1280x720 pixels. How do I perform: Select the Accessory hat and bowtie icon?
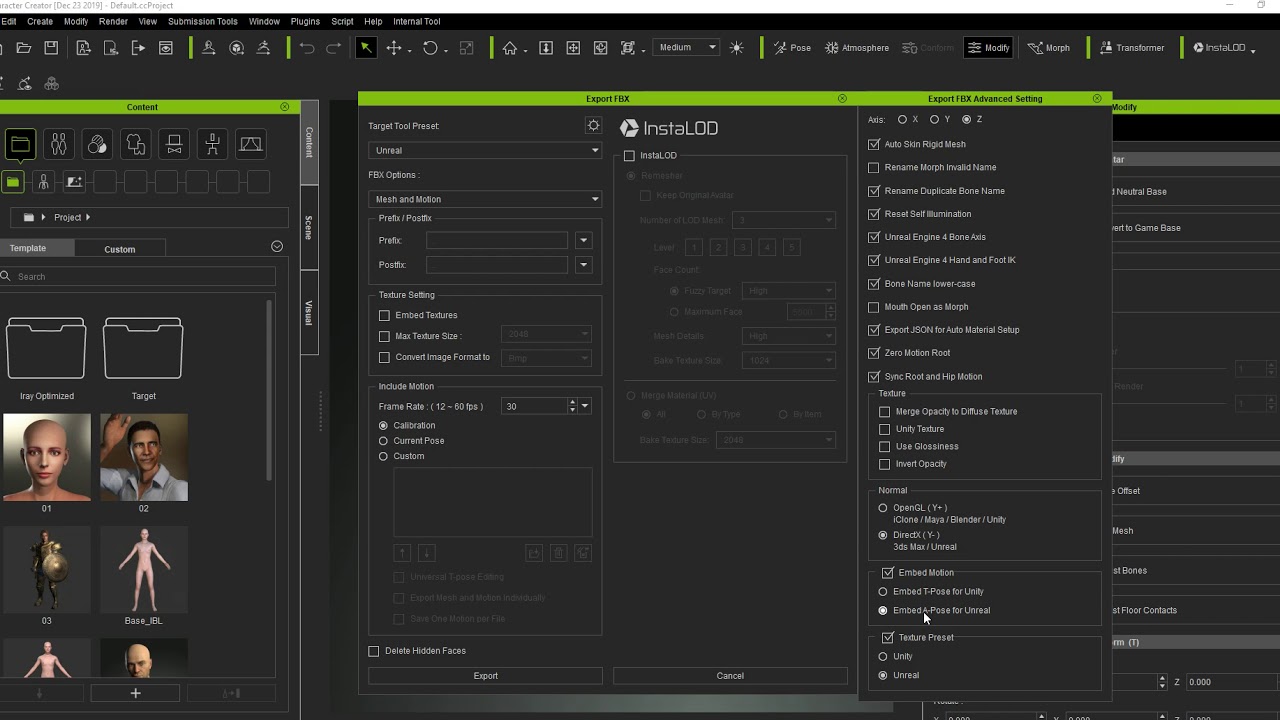174,145
